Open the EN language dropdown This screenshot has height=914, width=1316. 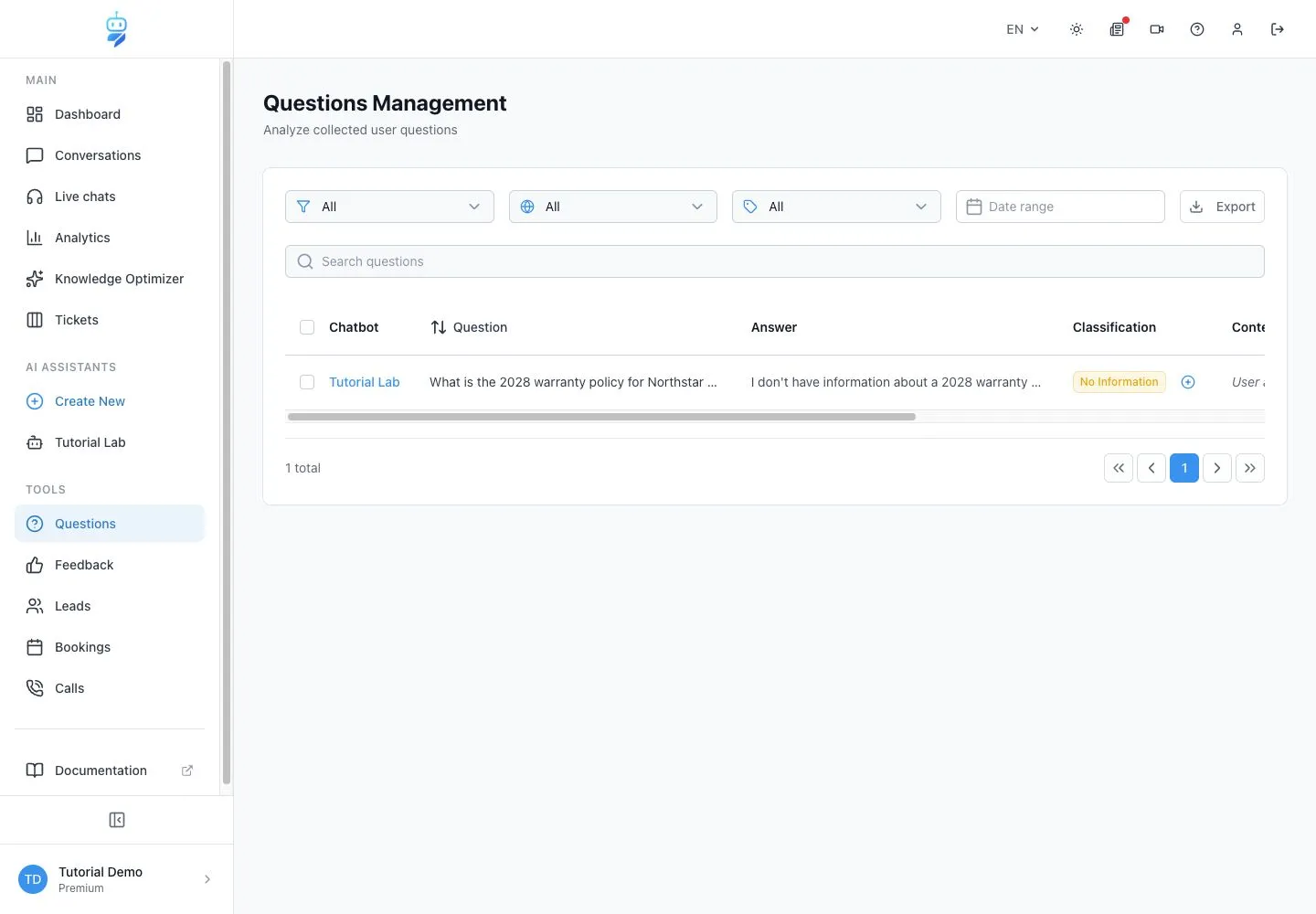coord(1023,29)
